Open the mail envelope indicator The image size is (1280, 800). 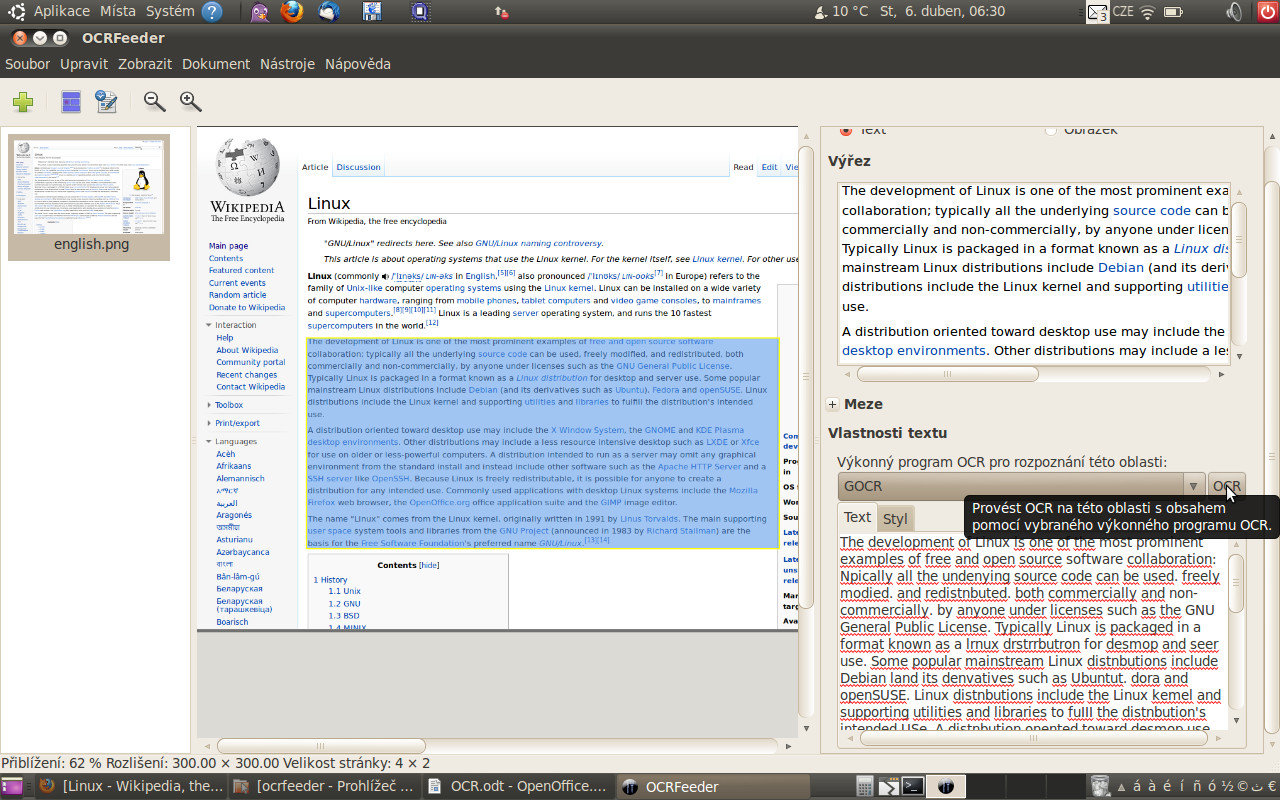[x=1097, y=12]
